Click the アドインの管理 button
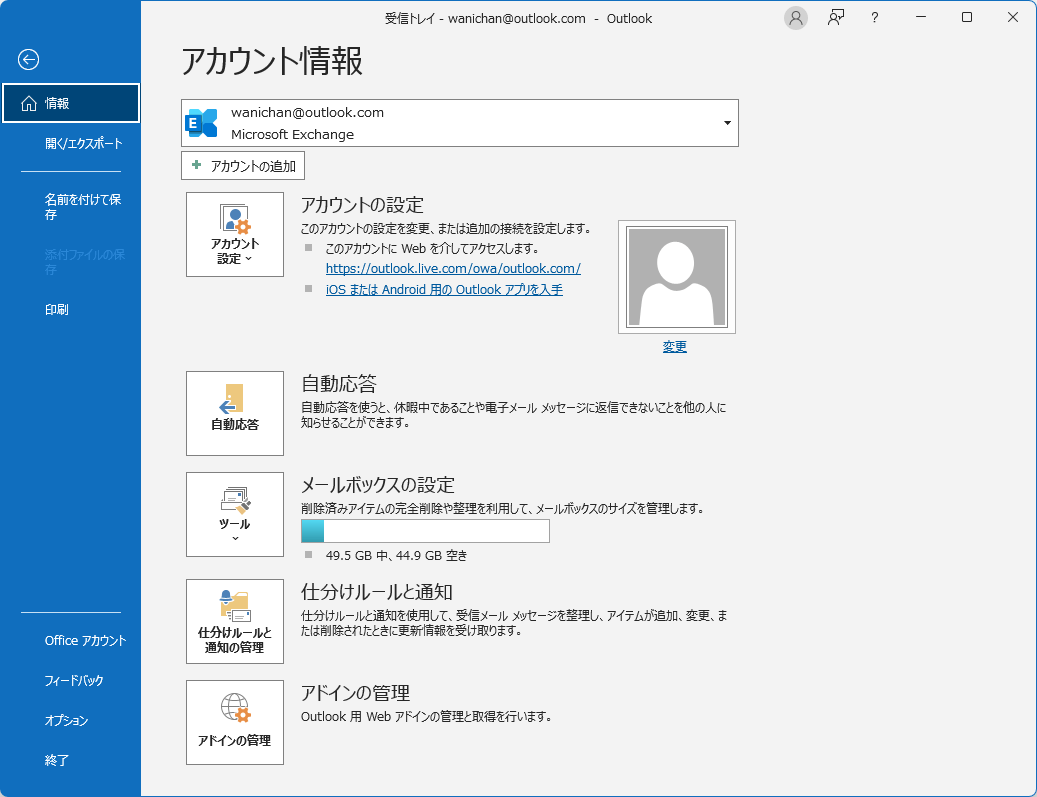Screen dimensions: 1037x797 [235, 723]
